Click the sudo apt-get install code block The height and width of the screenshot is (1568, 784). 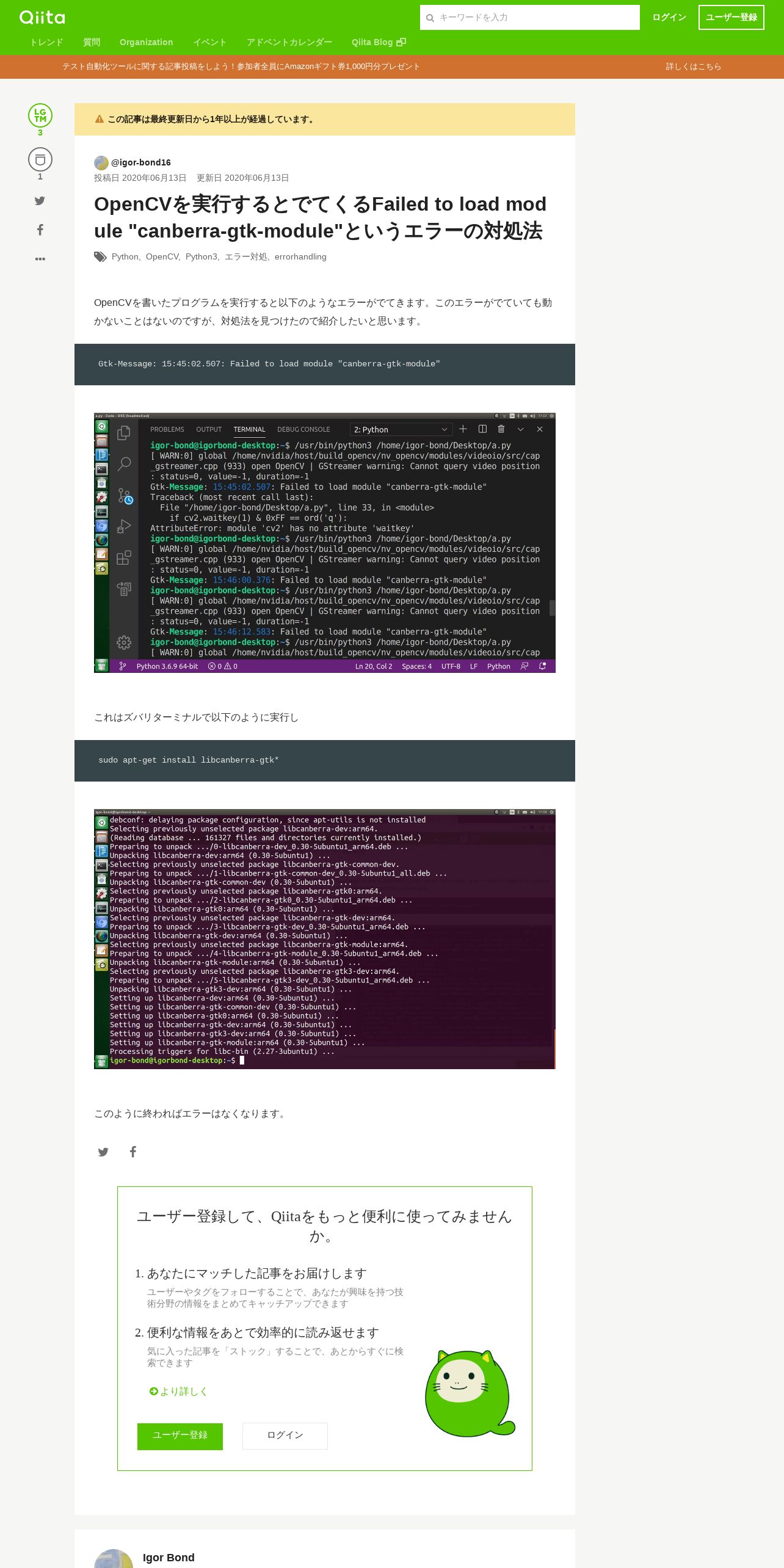pyautogui.click(x=325, y=761)
